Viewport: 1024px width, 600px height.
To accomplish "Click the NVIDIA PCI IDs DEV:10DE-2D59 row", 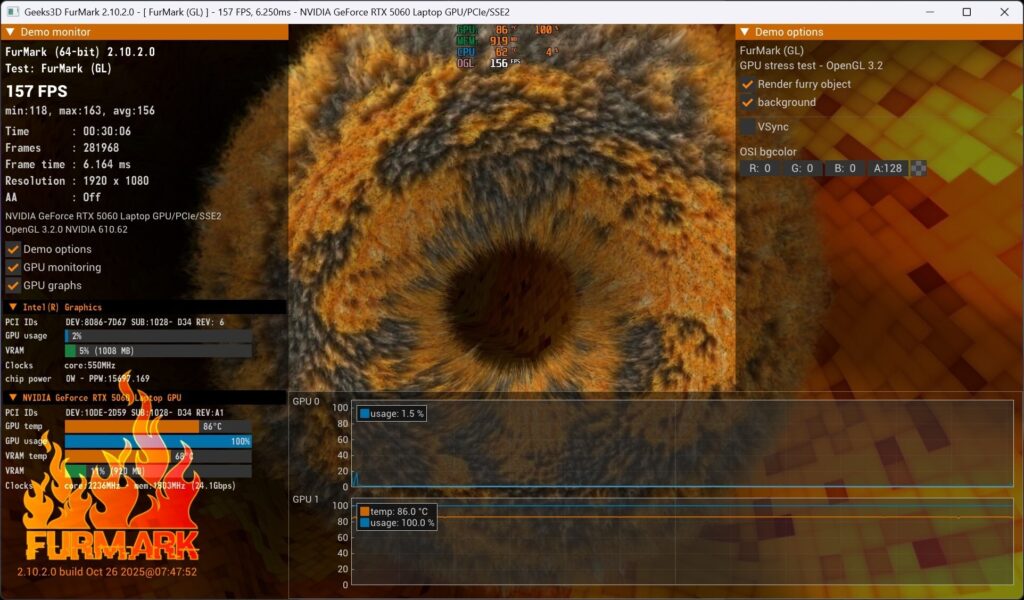I will click(115, 413).
